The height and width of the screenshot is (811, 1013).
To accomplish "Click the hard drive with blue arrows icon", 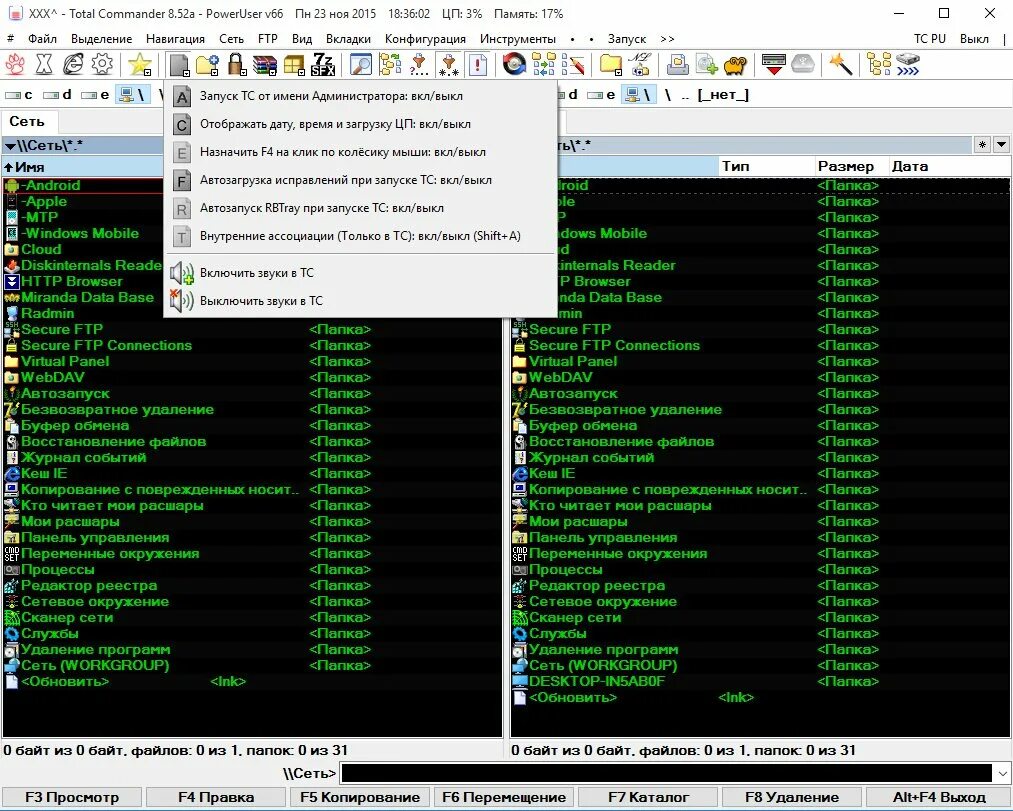I will coord(908,65).
